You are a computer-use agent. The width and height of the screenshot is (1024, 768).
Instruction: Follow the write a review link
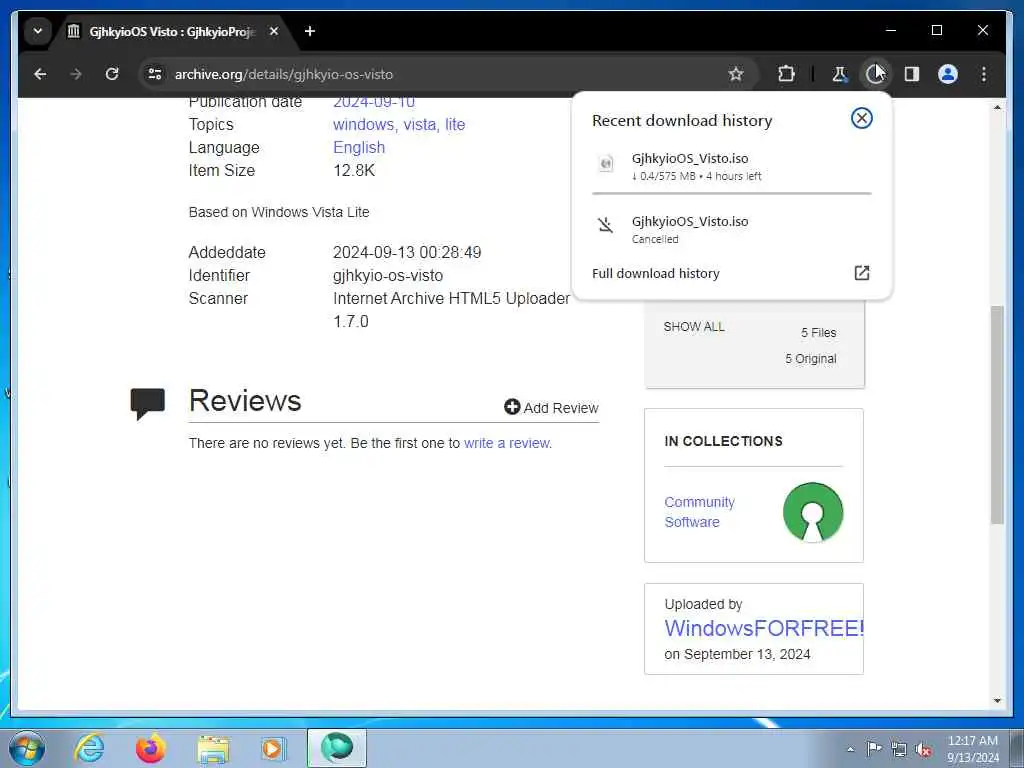(507, 443)
